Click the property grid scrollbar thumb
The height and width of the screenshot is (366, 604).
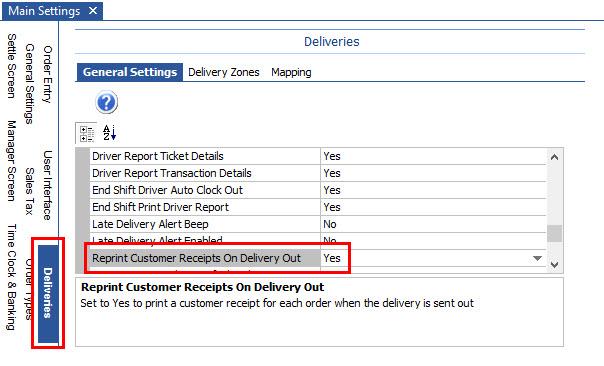[554, 233]
